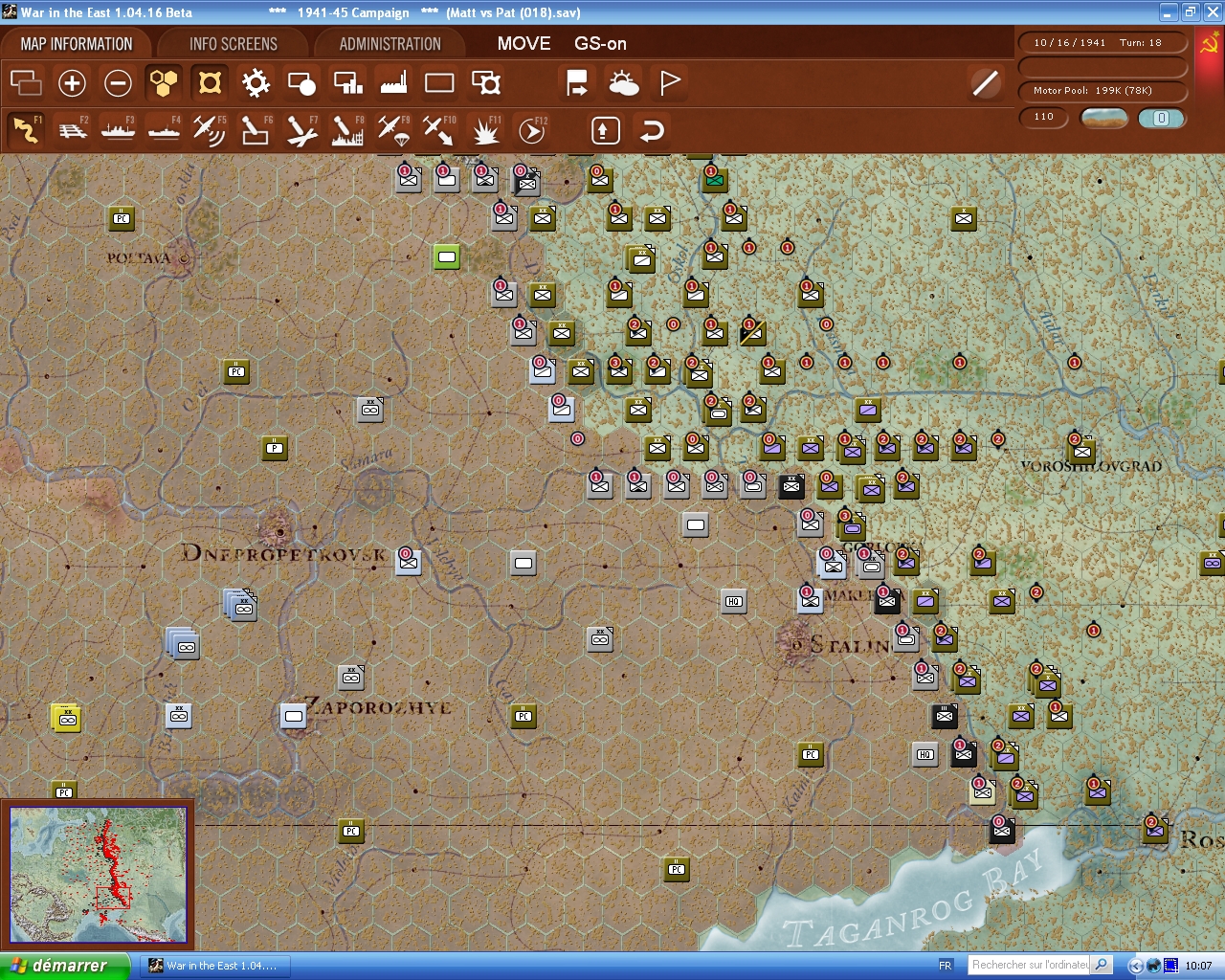Select the F4 ship mode icon

click(x=164, y=130)
